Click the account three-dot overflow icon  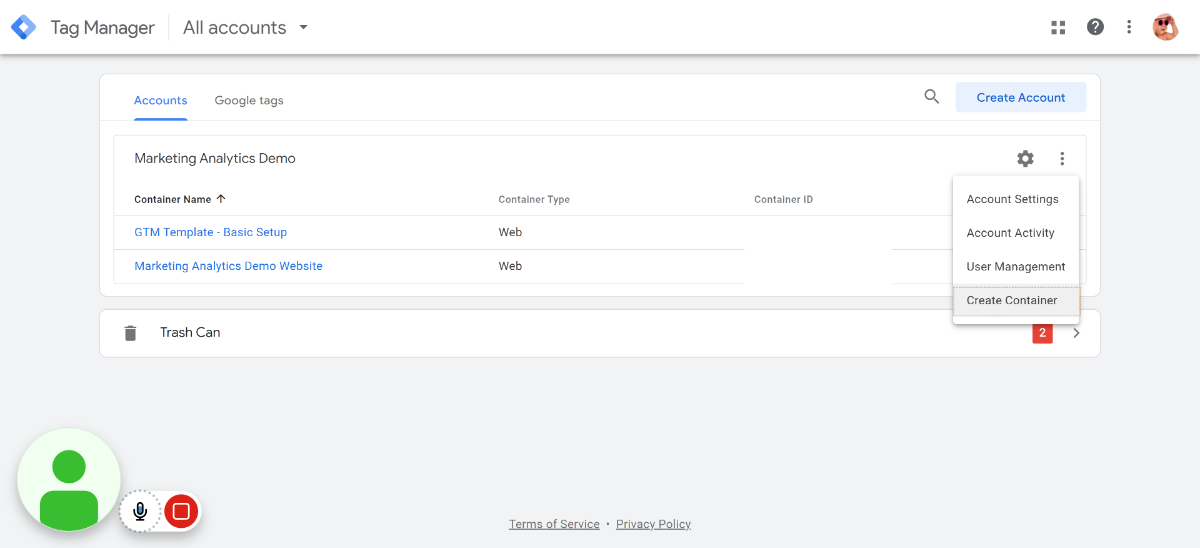(1062, 158)
